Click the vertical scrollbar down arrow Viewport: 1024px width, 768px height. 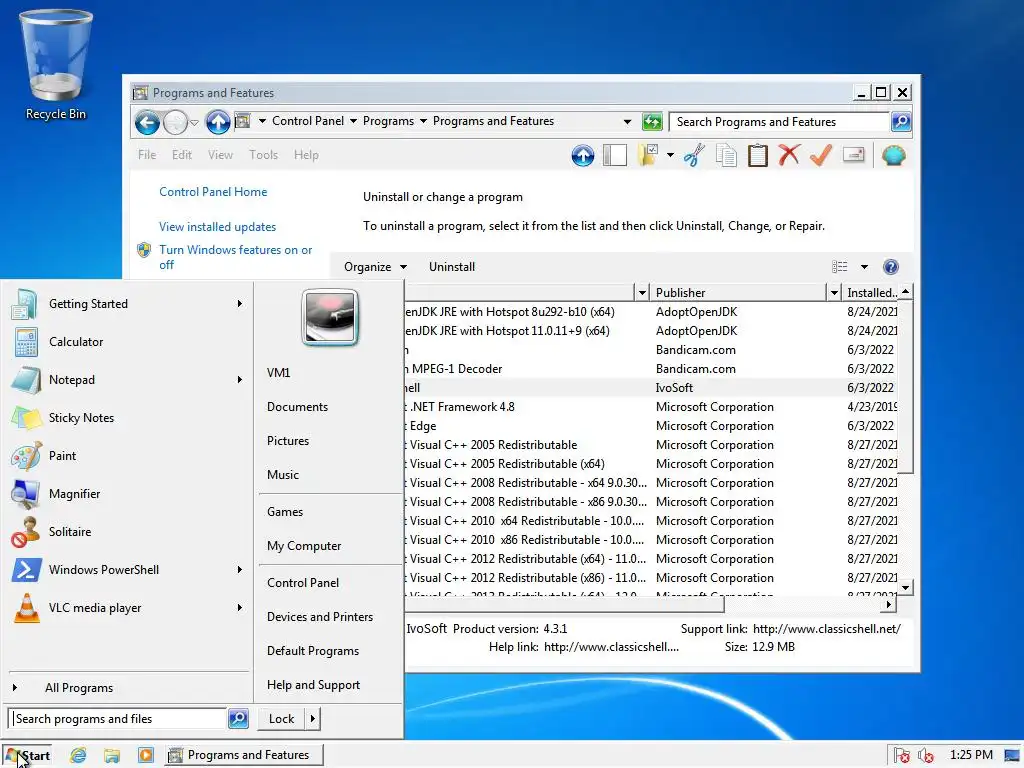(x=905, y=587)
